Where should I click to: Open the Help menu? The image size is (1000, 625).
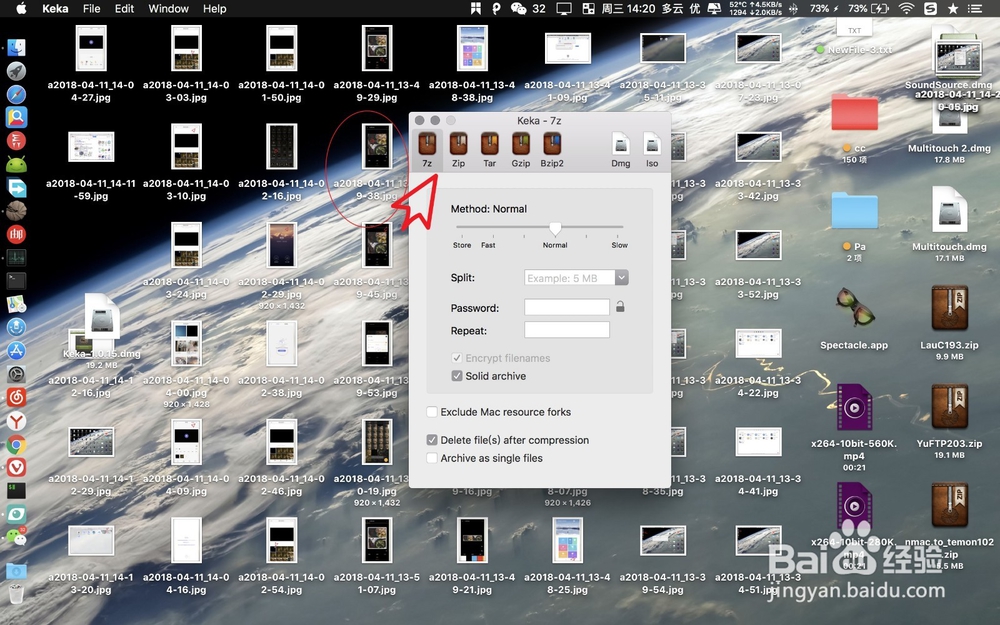(215, 8)
